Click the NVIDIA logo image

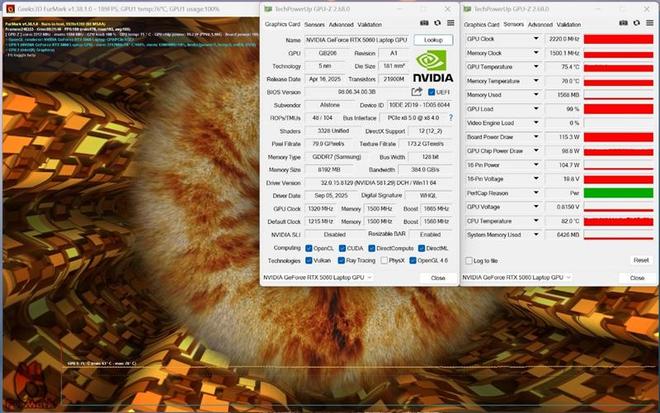(x=432, y=69)
